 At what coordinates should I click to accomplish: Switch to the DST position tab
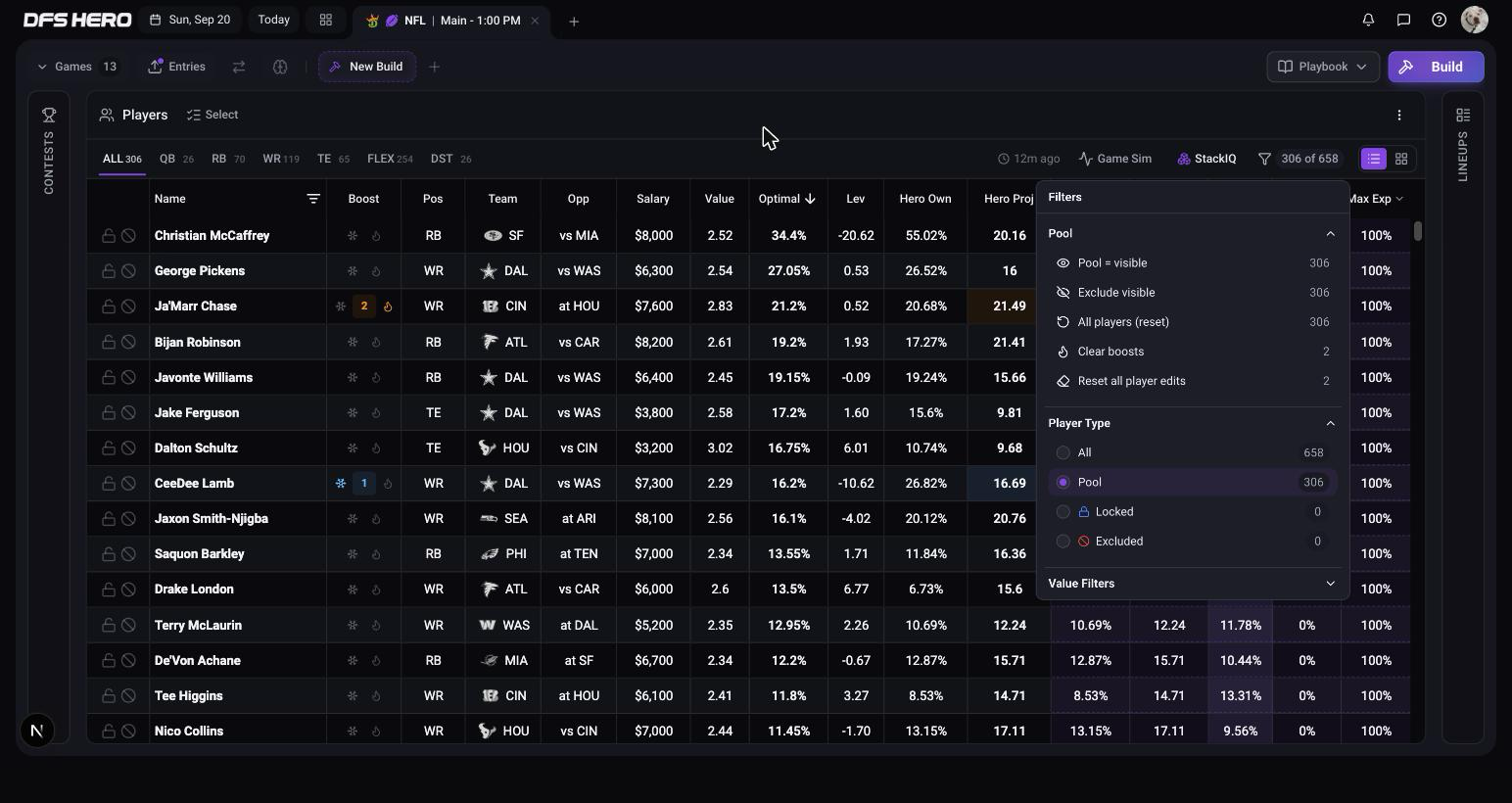tap(450, 159)
